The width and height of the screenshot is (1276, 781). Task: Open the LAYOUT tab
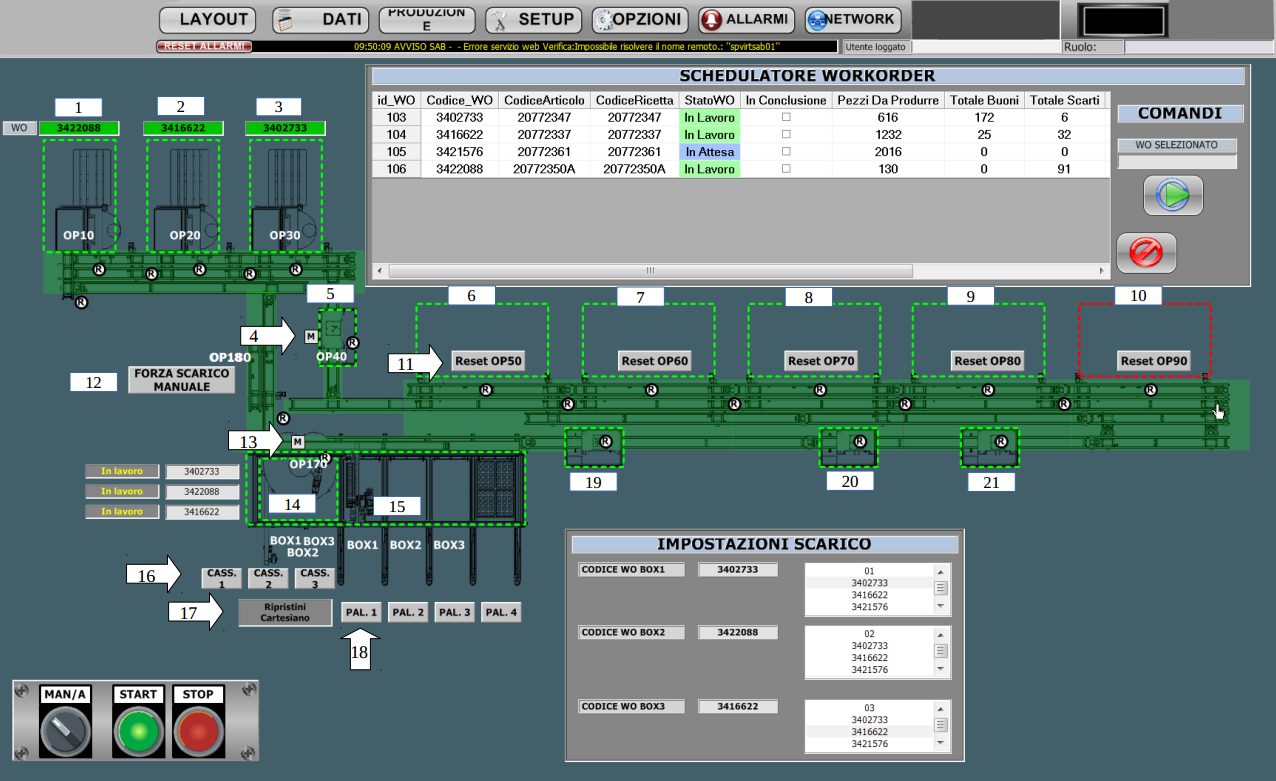(207, 19)
